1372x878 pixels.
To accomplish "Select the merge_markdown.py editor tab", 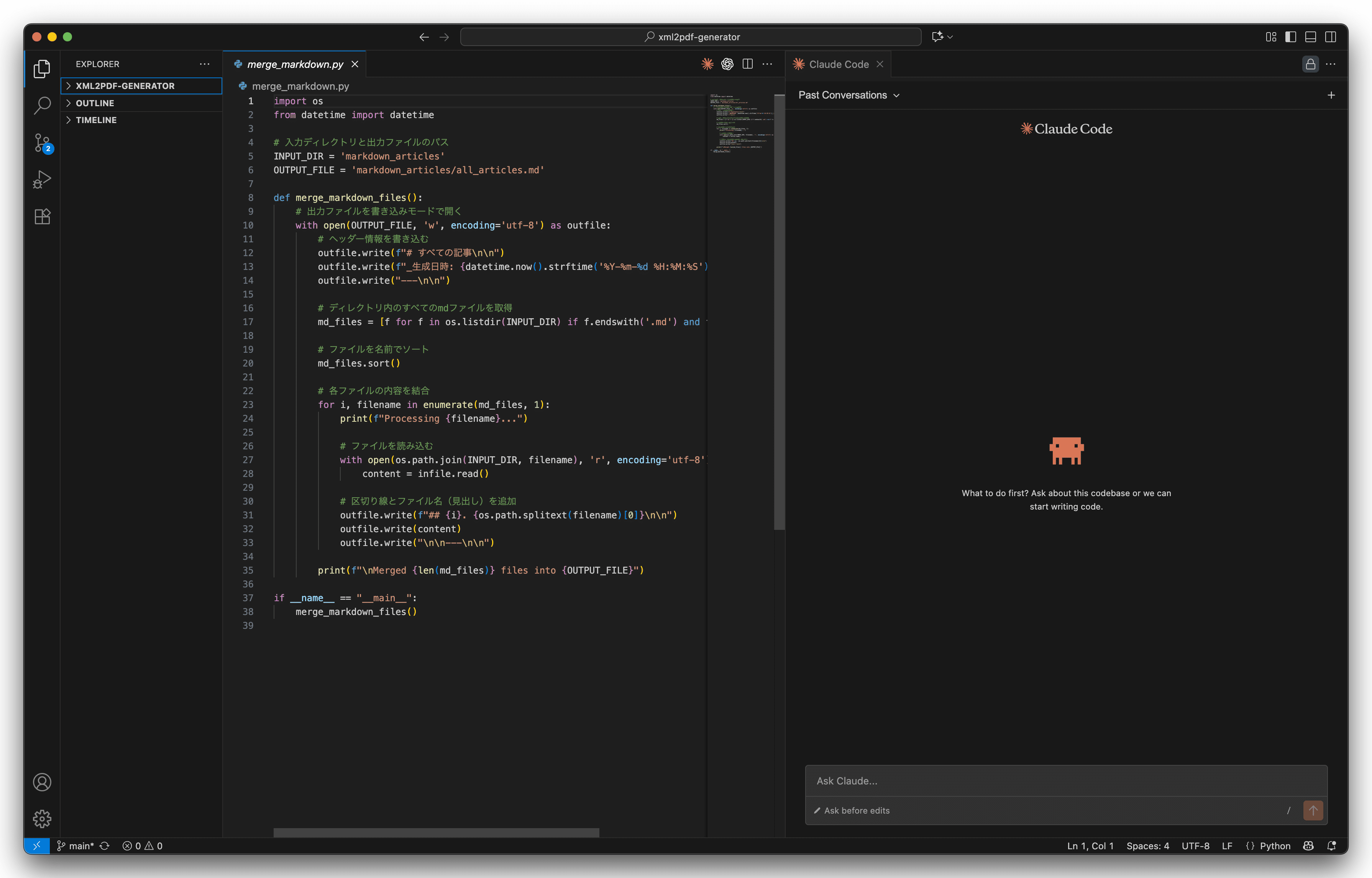I will pos(295,64).
